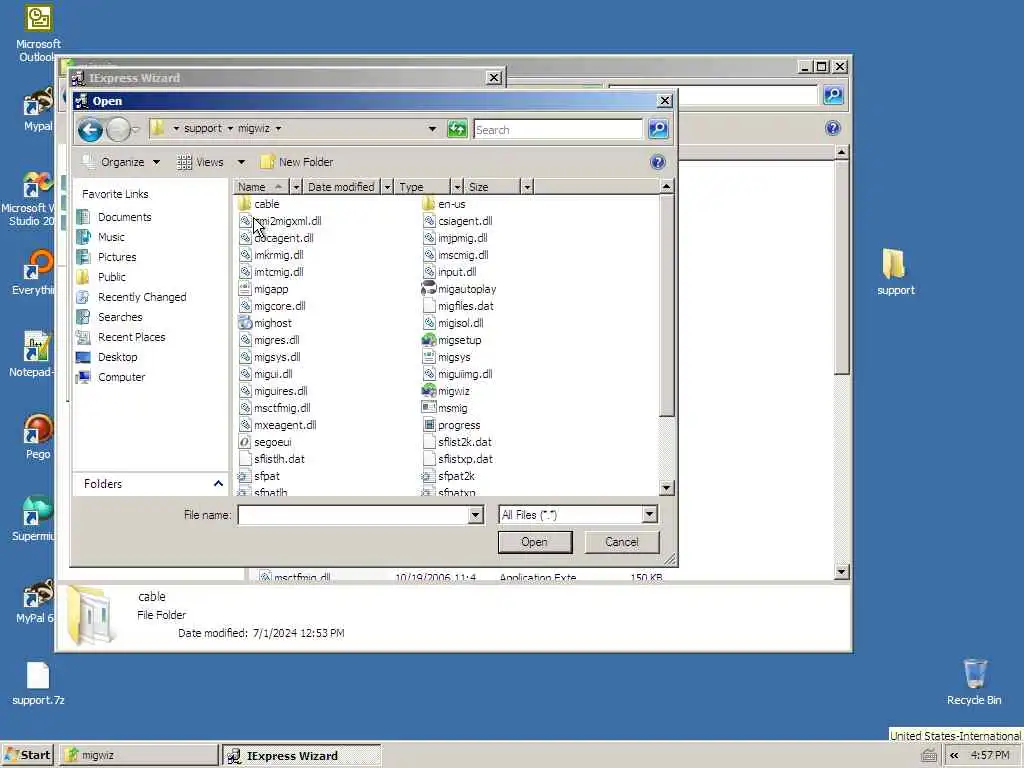Click the support.7z archive on desktop
Viewport: 1024px width, 768px height.
coord(38,683)
